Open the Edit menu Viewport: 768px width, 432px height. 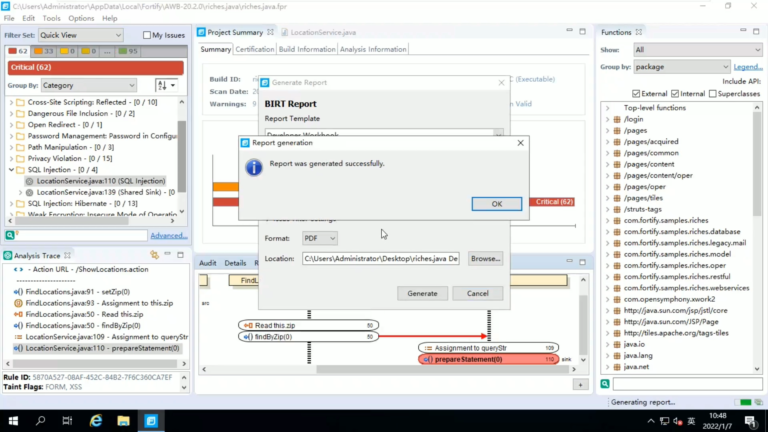pos(28,18)
